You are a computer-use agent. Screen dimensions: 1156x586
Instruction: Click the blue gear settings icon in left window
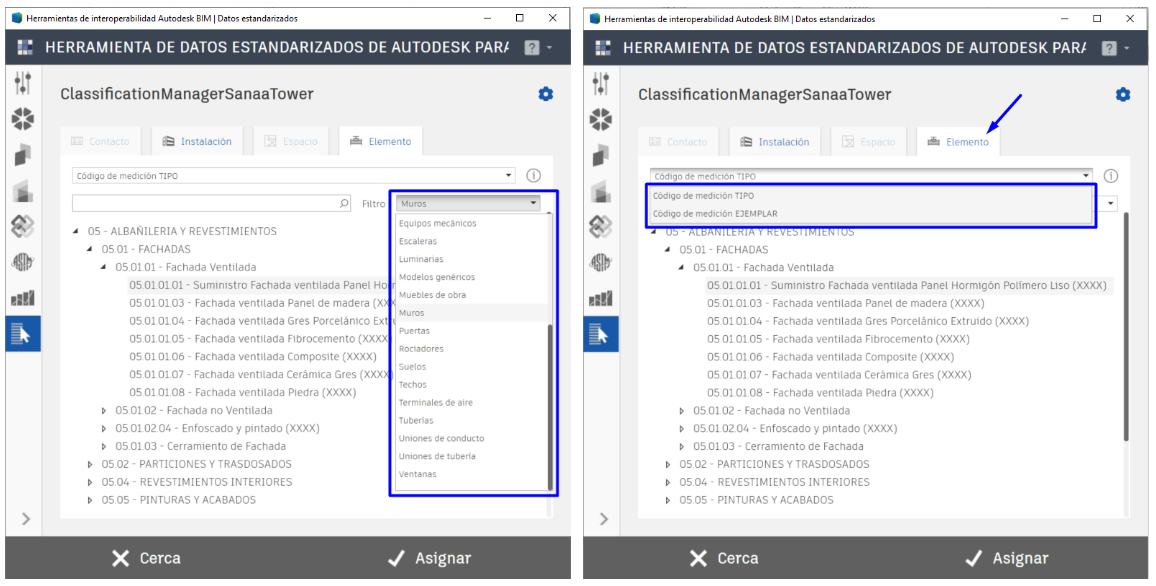(546, 94)
